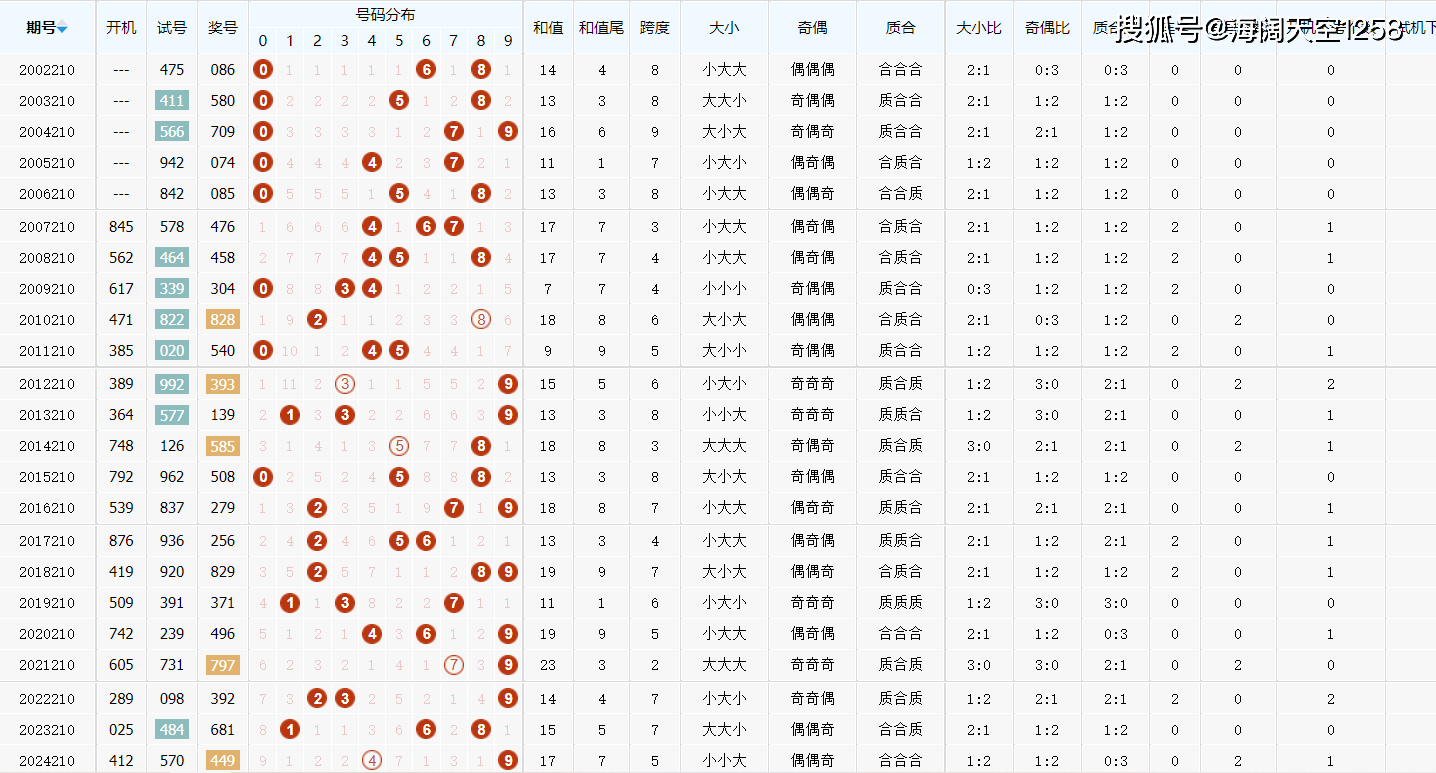Viewport: 1436px width, 773px height.
Task: Click highlighted 试号 566 in row 2004210
Action: (172, 132)
